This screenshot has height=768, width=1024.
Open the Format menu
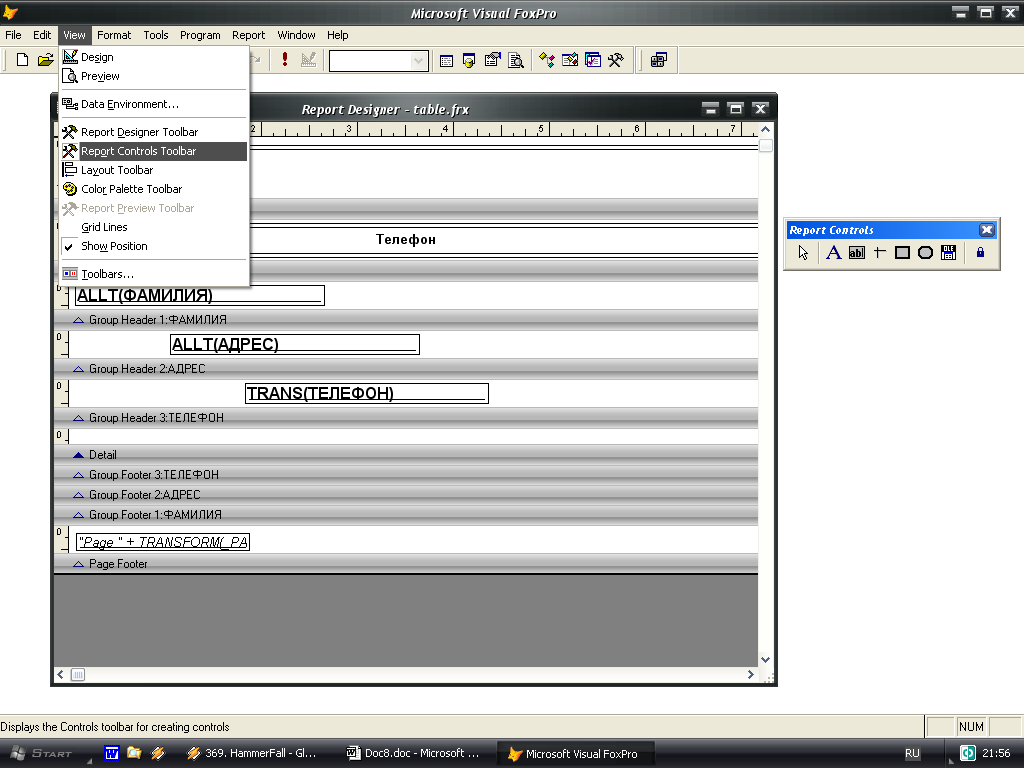click(x=114, y=35)
